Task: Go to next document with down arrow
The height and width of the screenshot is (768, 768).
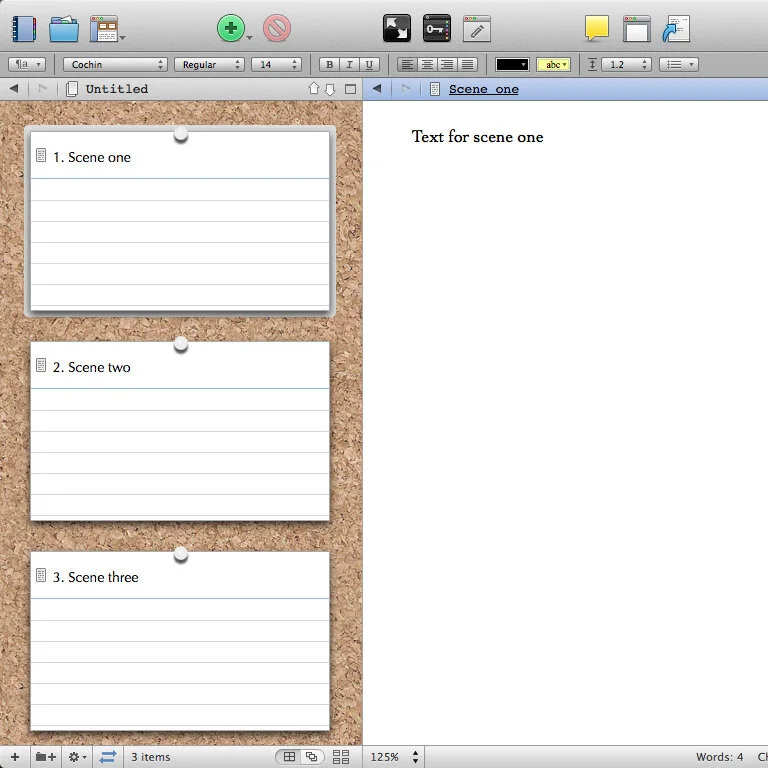Action: pos(330,89)
